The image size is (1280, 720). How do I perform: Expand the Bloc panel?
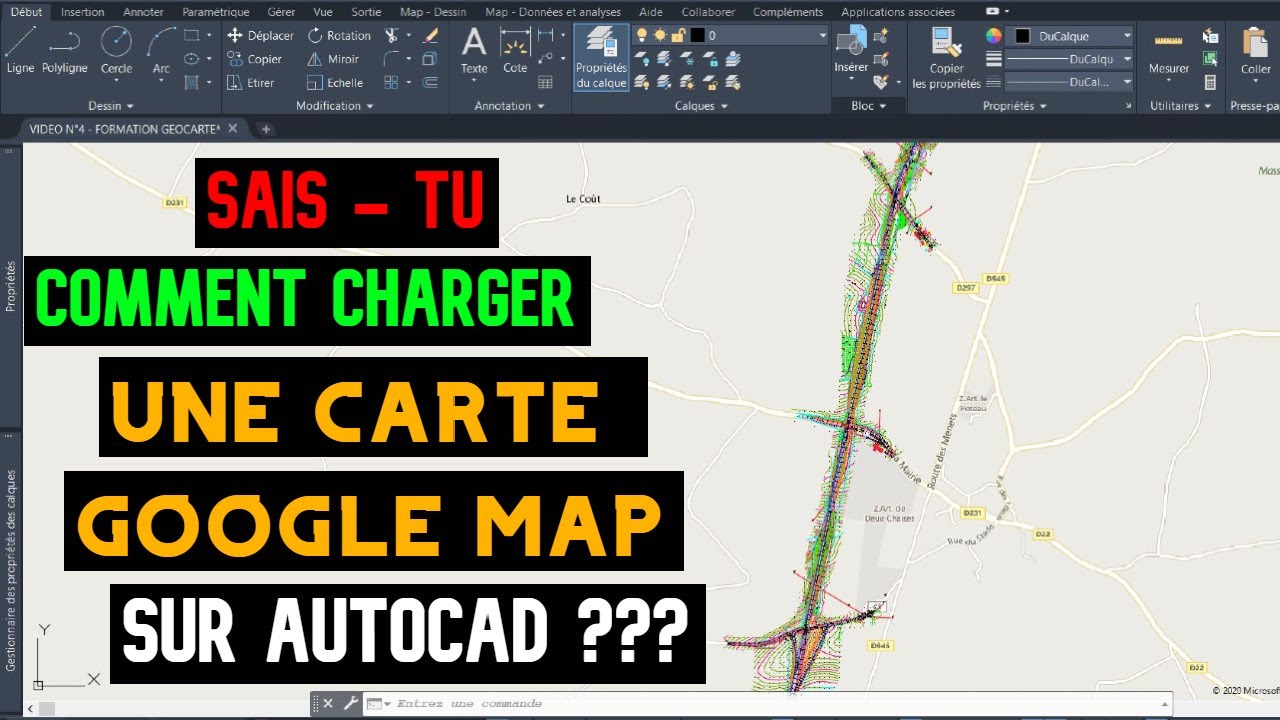point(868,106)
